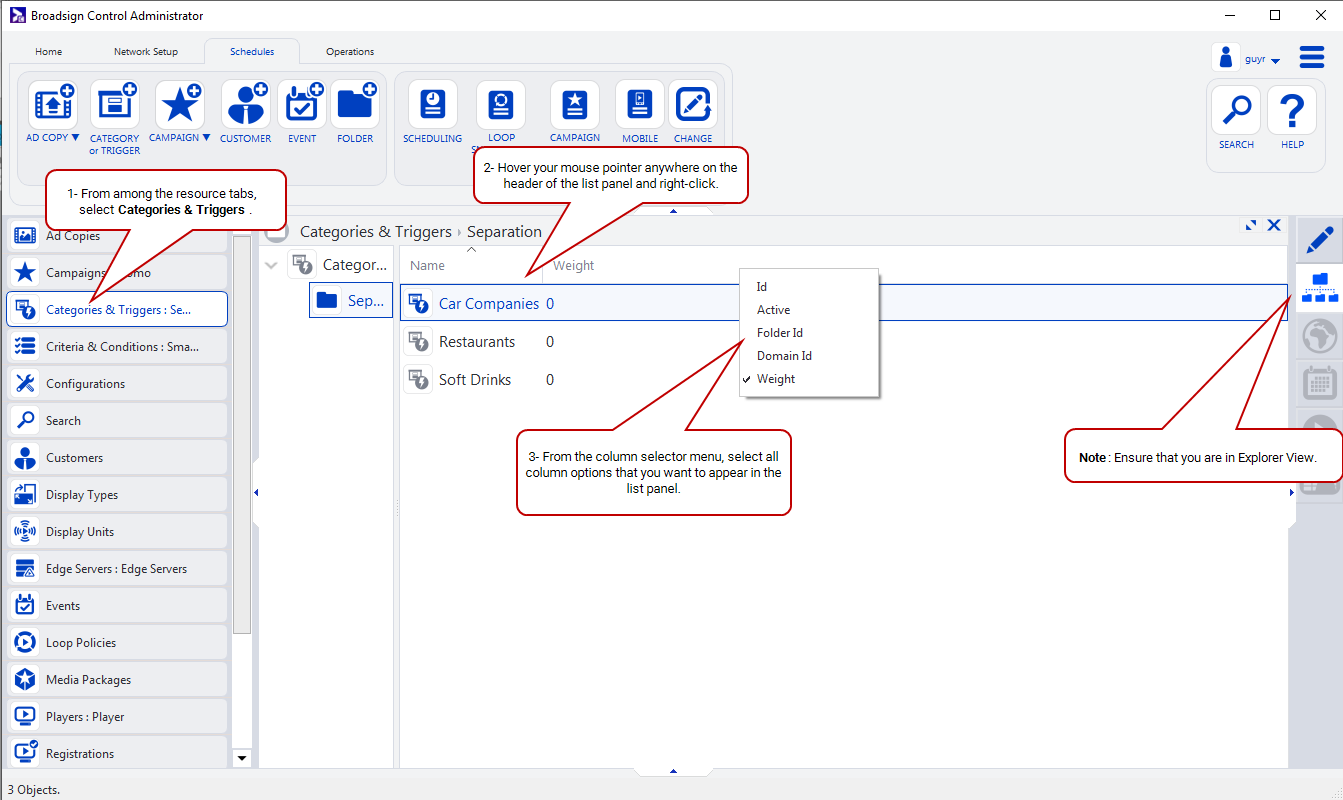Uncheck Weight in the column selector menu
Viewport: 1343px width, 800px height.
tap(776, 379)
